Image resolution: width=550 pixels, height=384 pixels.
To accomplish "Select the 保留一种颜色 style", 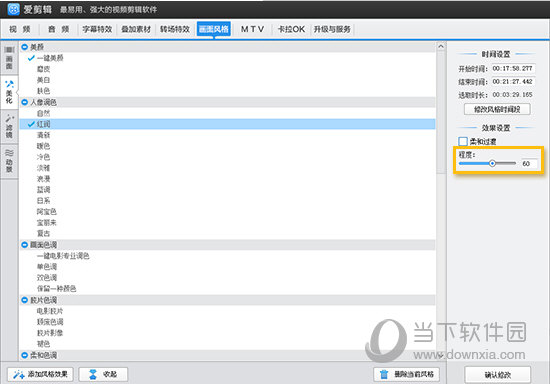I will (56, 288).
